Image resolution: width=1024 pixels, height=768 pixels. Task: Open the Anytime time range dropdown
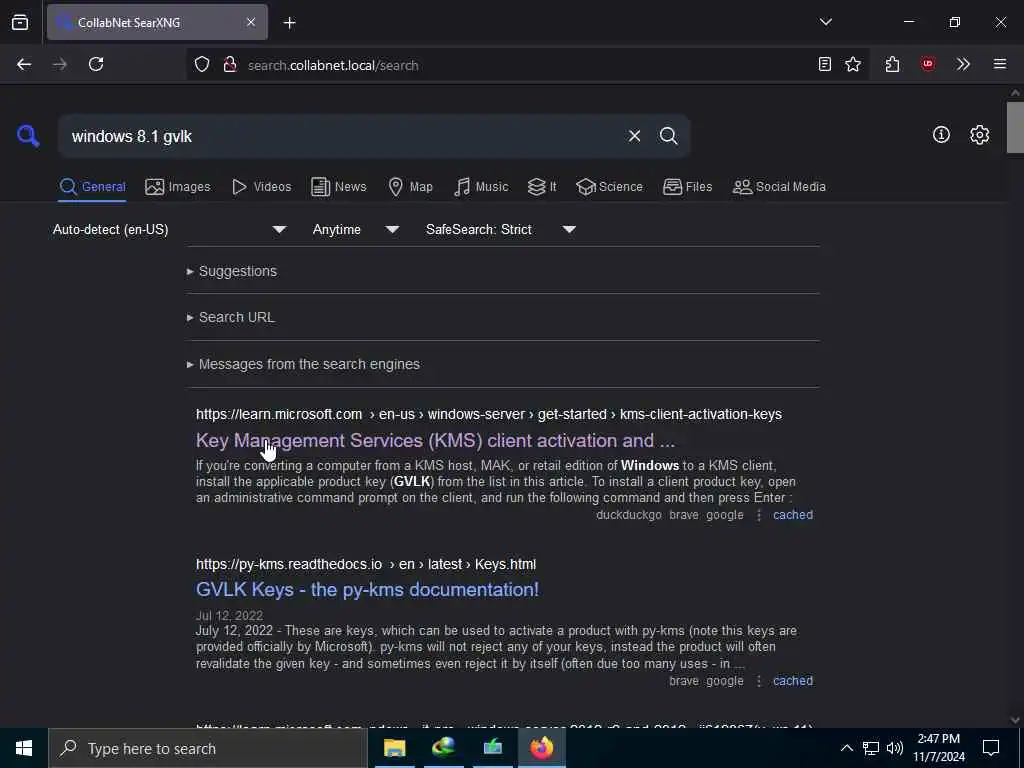[355, 229]
